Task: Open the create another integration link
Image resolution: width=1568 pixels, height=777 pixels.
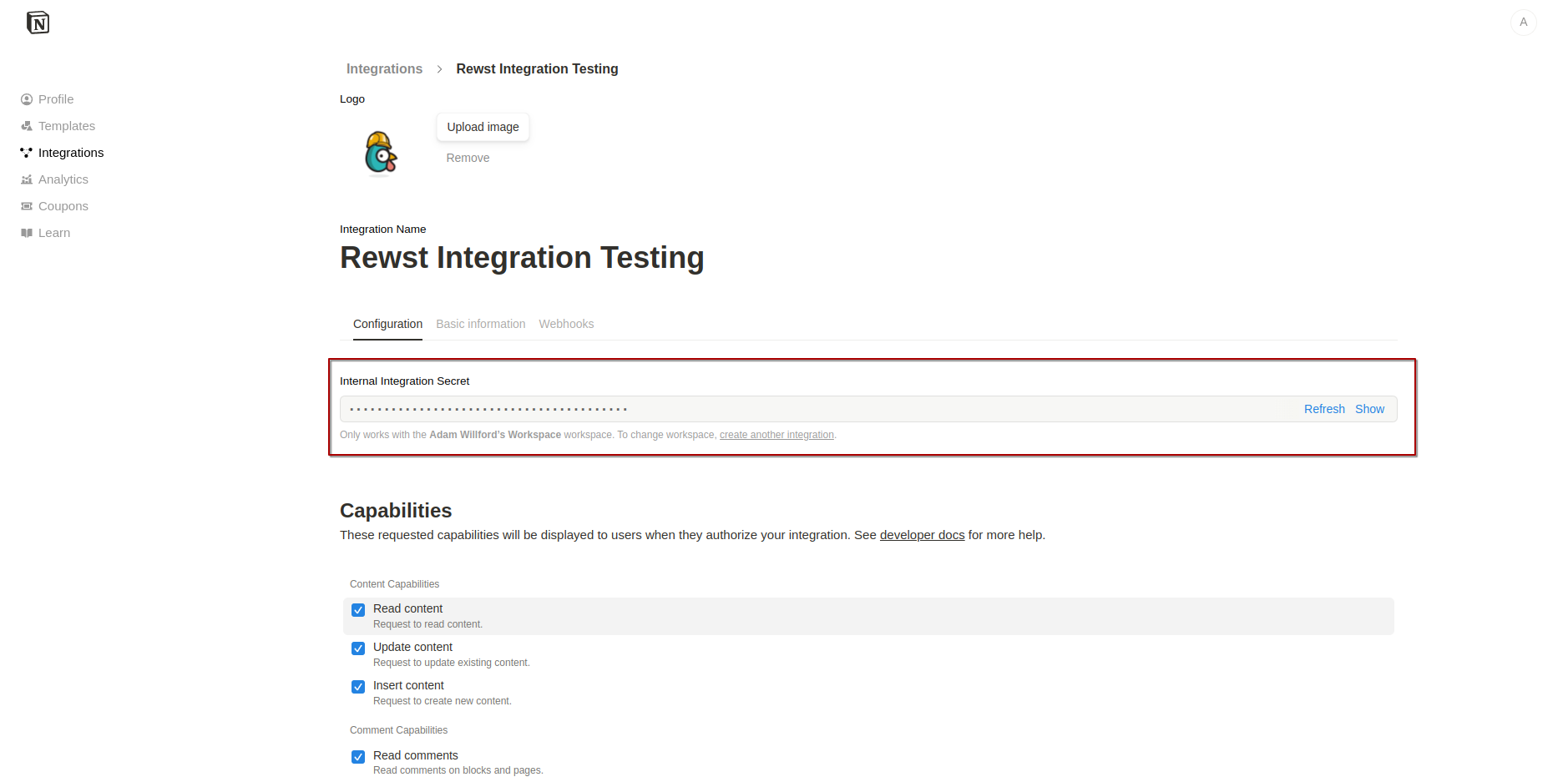Action: point(776,435)
